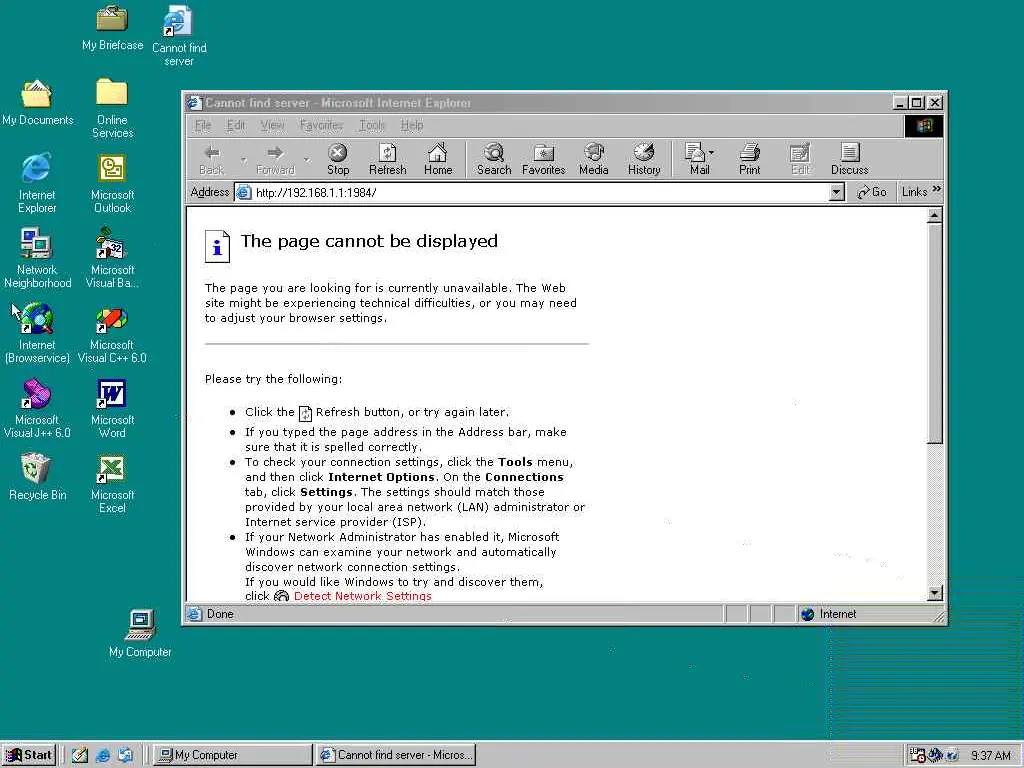The height and width of the screenshot is (768, 1024).
Task: Click the scrollbar up arrow
Action: [x=935, y=215]
